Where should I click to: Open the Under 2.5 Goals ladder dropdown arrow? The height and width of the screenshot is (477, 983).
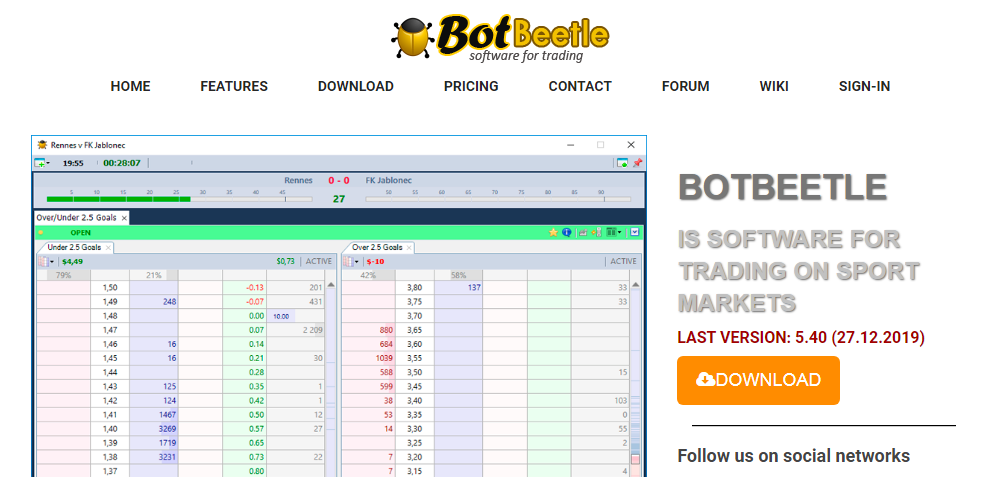point(52,262)
